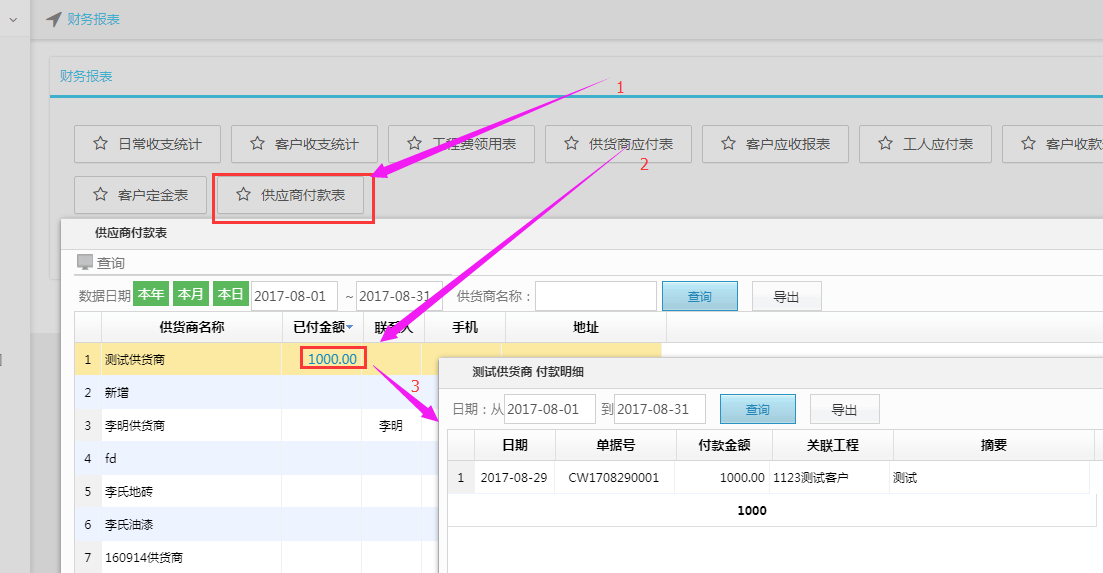Open the 已付金额 column sort dropdown

[350, 328]
